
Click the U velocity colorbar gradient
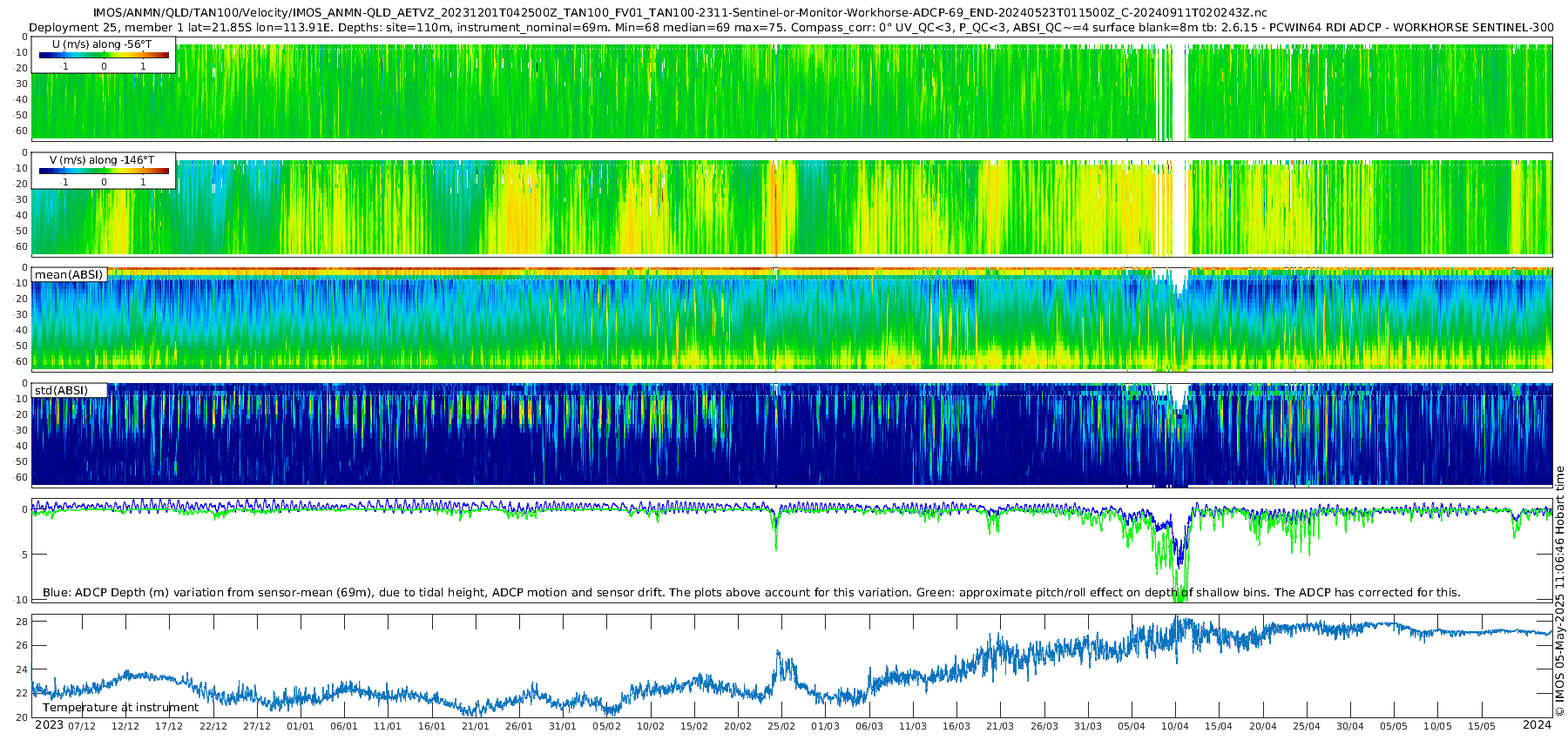point(104,56)
